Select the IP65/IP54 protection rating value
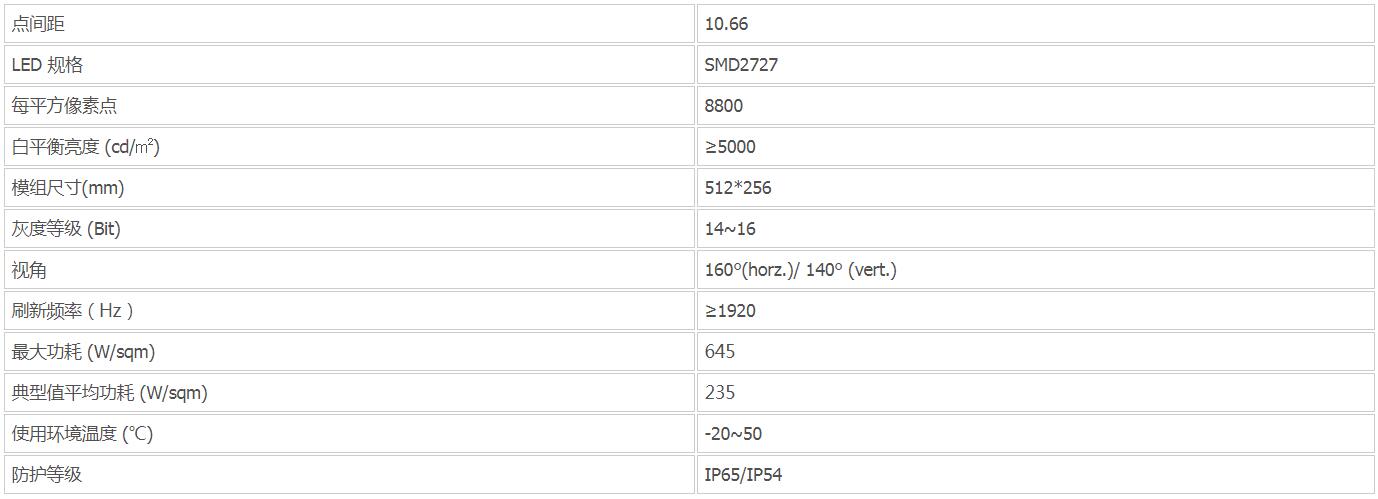The height and width of the screenshot is (499, 1378). [743, 475]
